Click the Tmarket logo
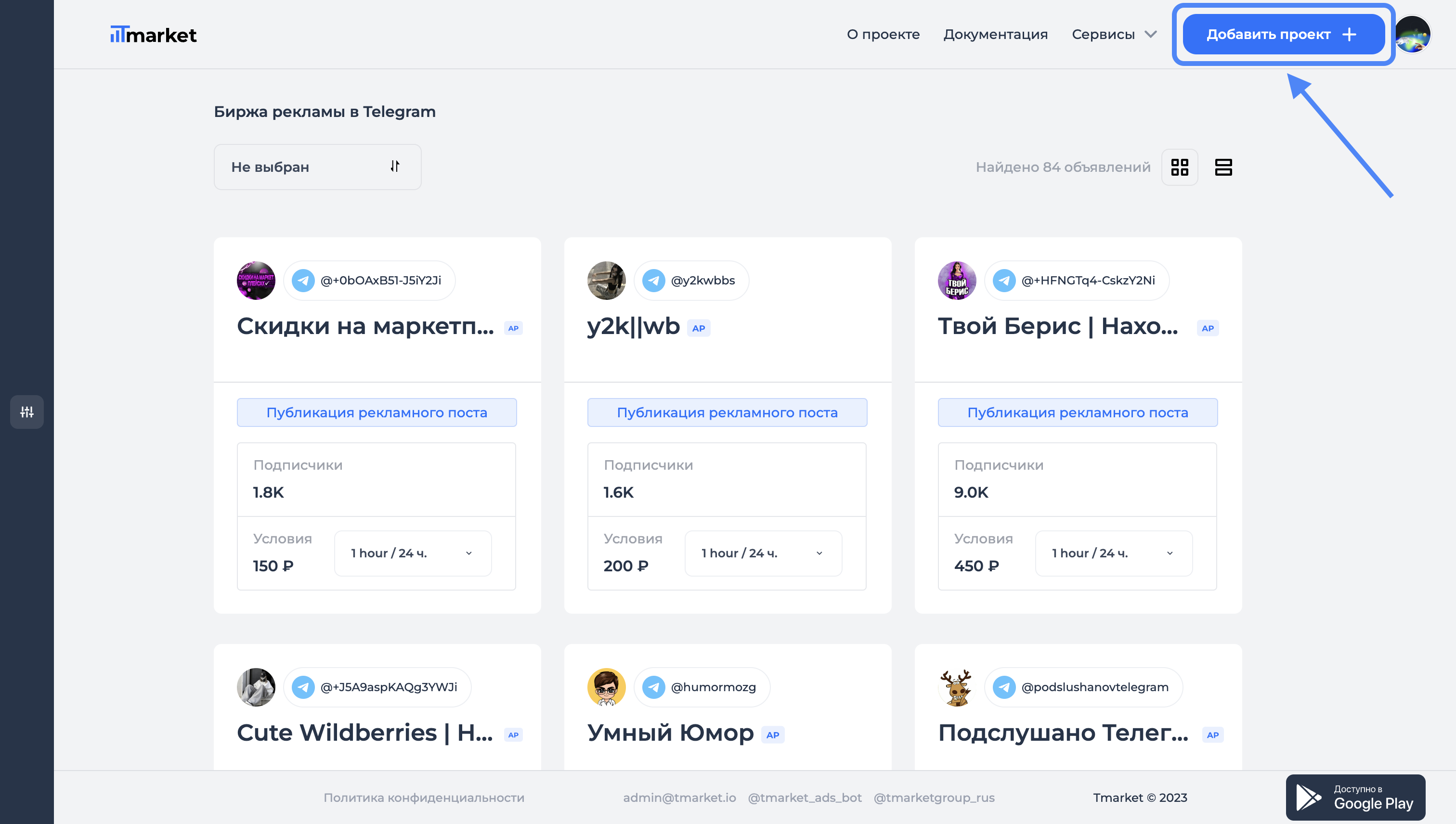The width and height of the screenshot is (1456, 824). [154, 35]
